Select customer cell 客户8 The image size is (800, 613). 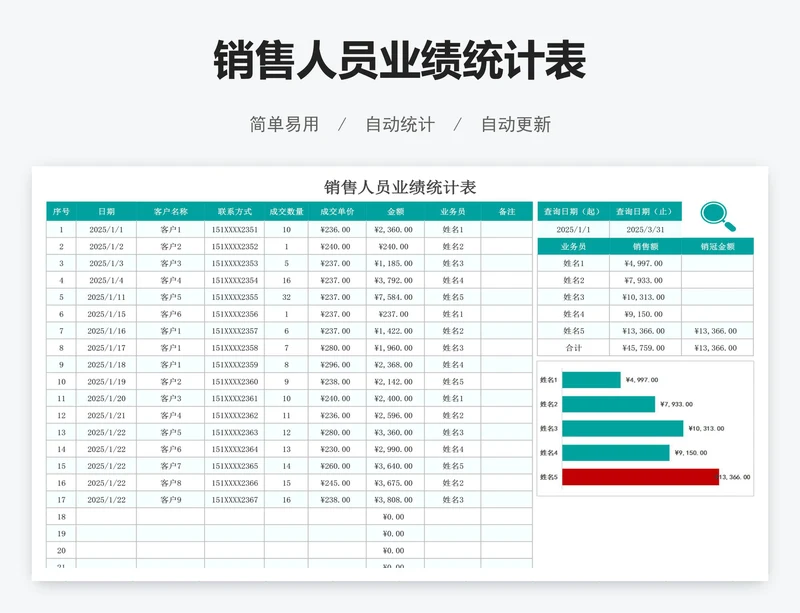[x=170, y=483]
